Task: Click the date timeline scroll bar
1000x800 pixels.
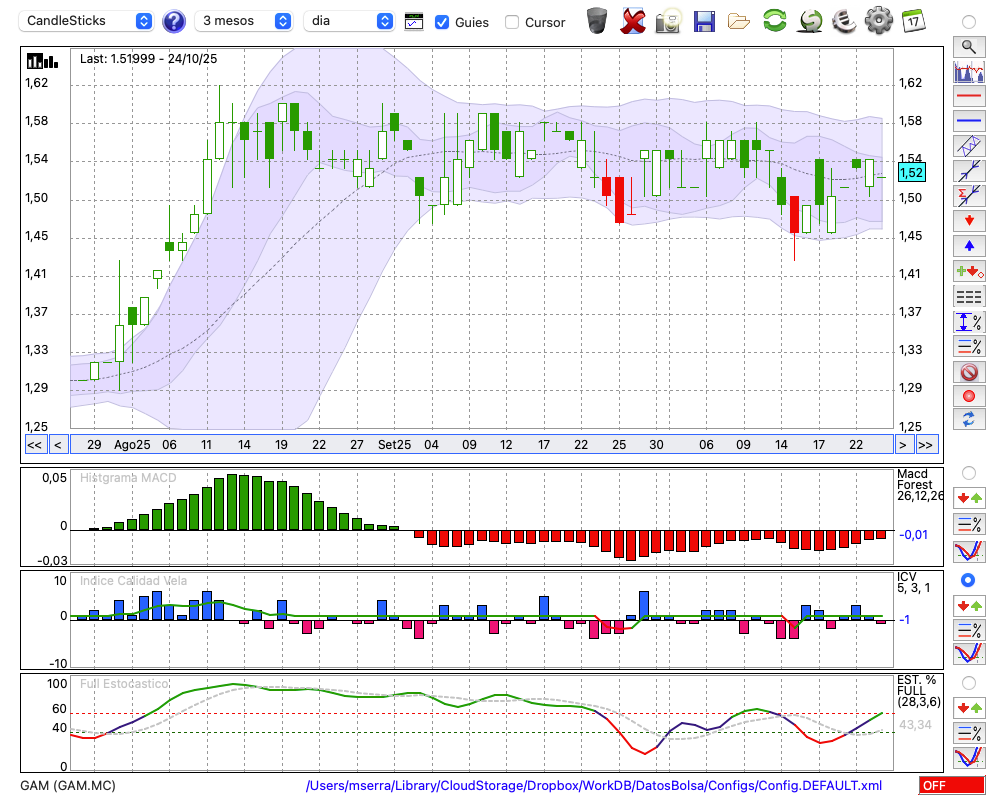Action: pos(480,445)
